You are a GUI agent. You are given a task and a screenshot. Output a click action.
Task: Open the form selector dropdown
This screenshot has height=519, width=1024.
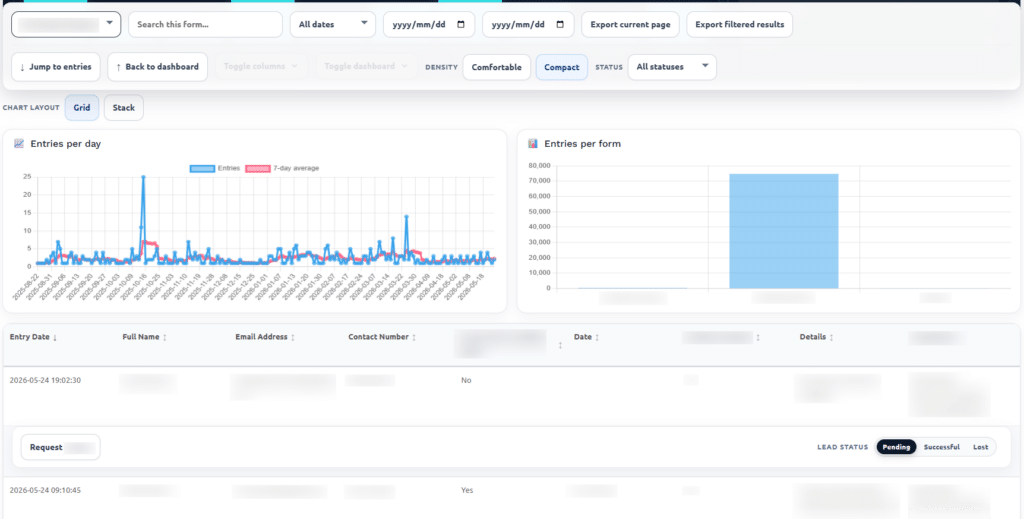click(x=66, y=25)
